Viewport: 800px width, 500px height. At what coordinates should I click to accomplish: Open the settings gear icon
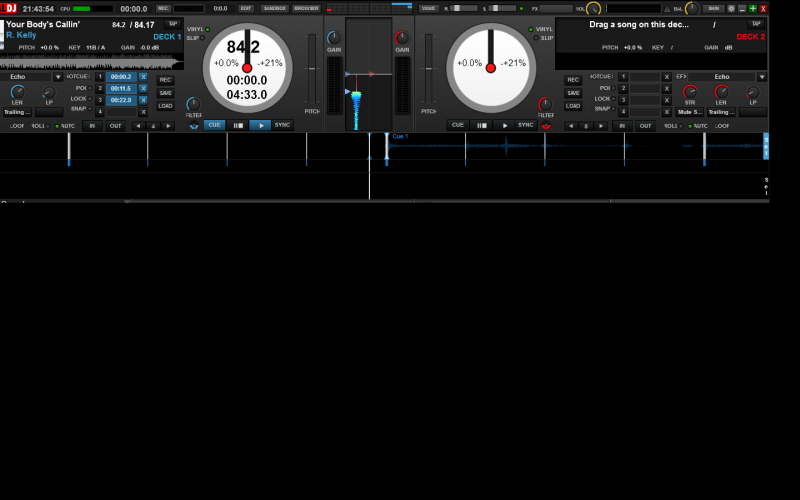731,8
